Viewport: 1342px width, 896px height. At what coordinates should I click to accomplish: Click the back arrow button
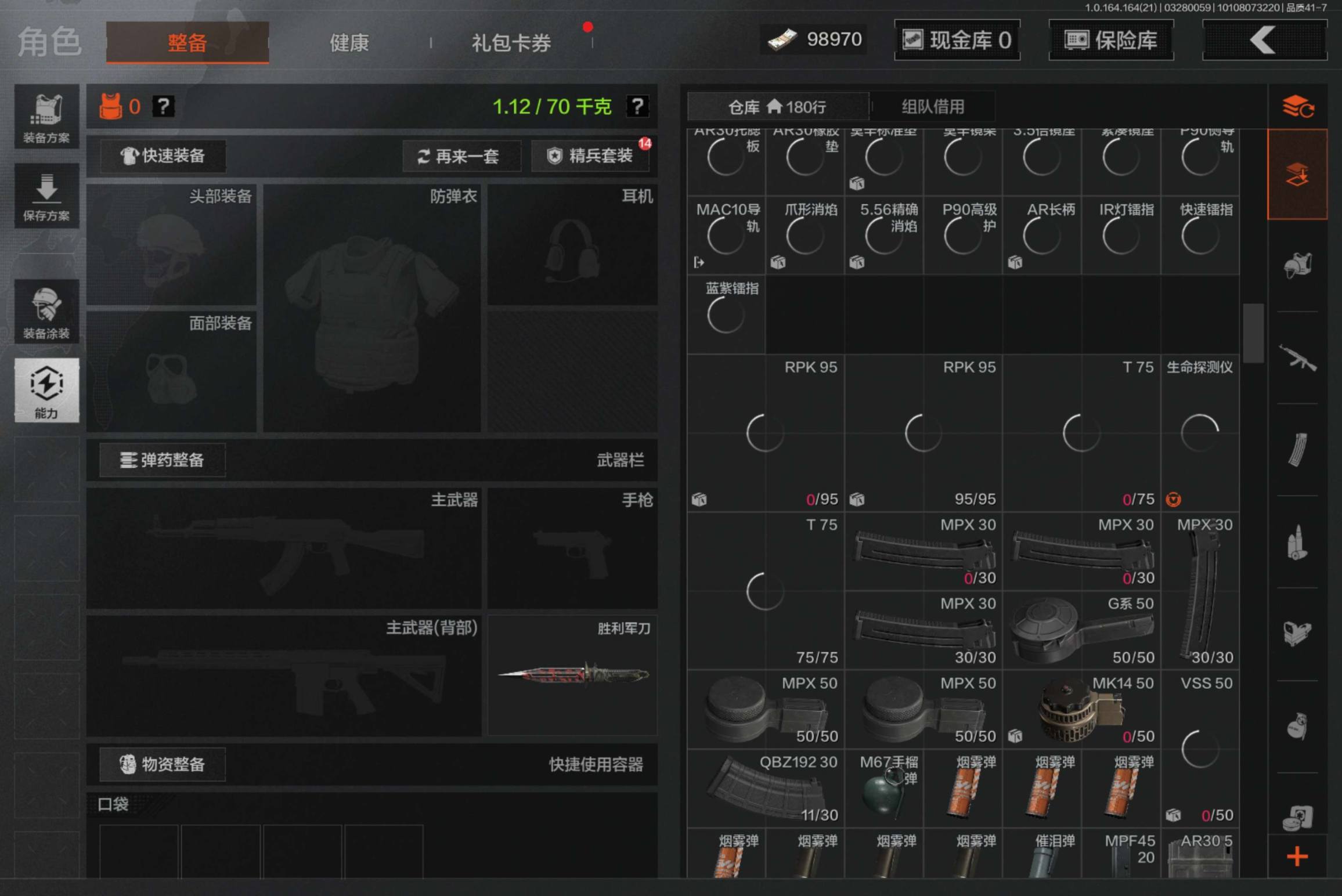1264,40
